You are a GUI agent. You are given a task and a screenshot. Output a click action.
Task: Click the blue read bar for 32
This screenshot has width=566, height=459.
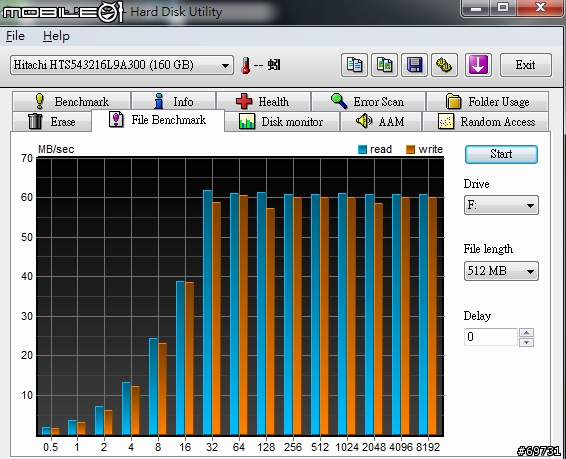click(x=208, y=312)
